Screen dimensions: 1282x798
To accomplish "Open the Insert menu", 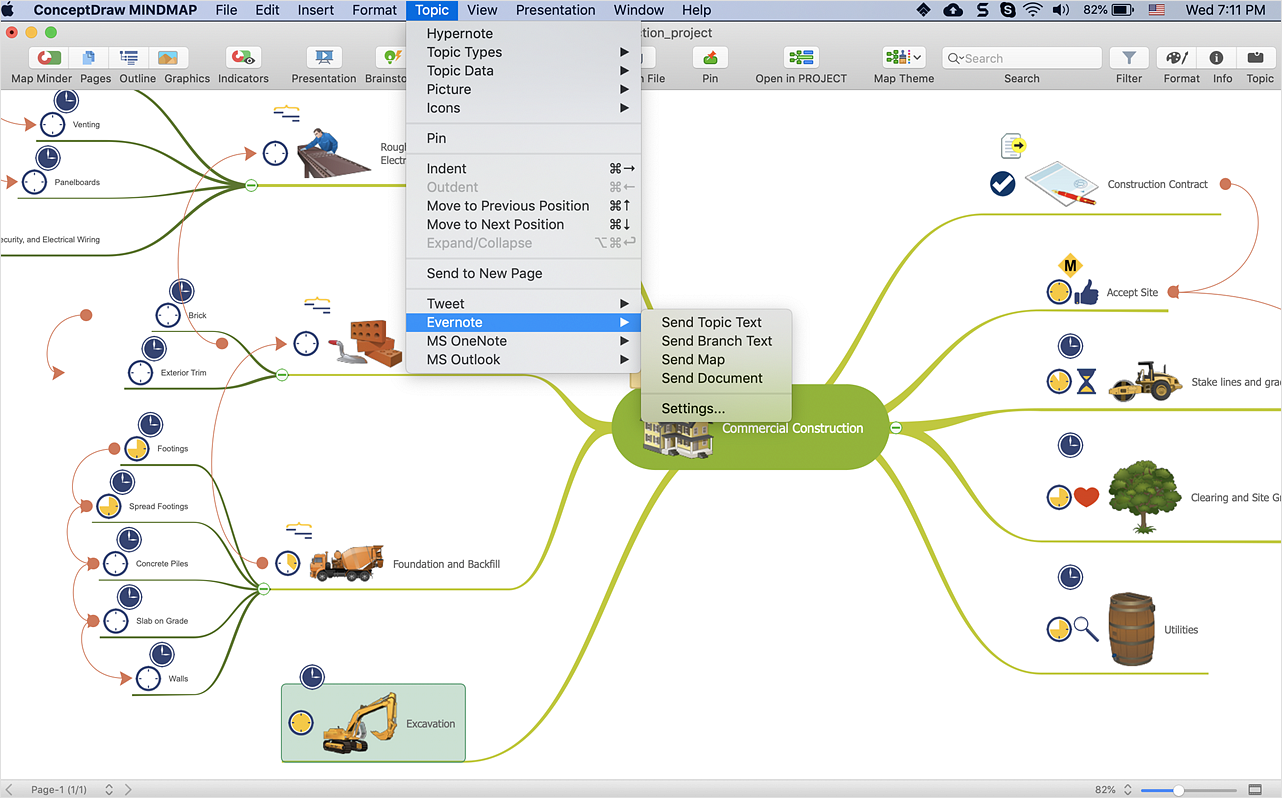I will [x=316, y=10].
